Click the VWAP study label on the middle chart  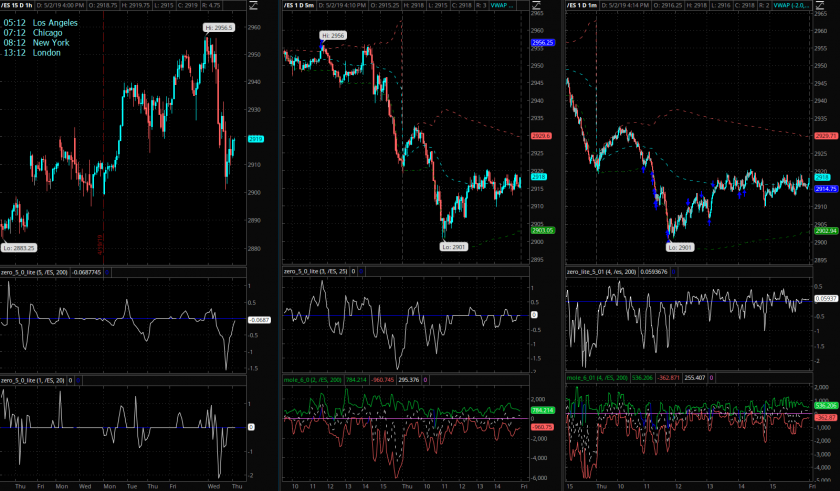(x=503, y=6)
